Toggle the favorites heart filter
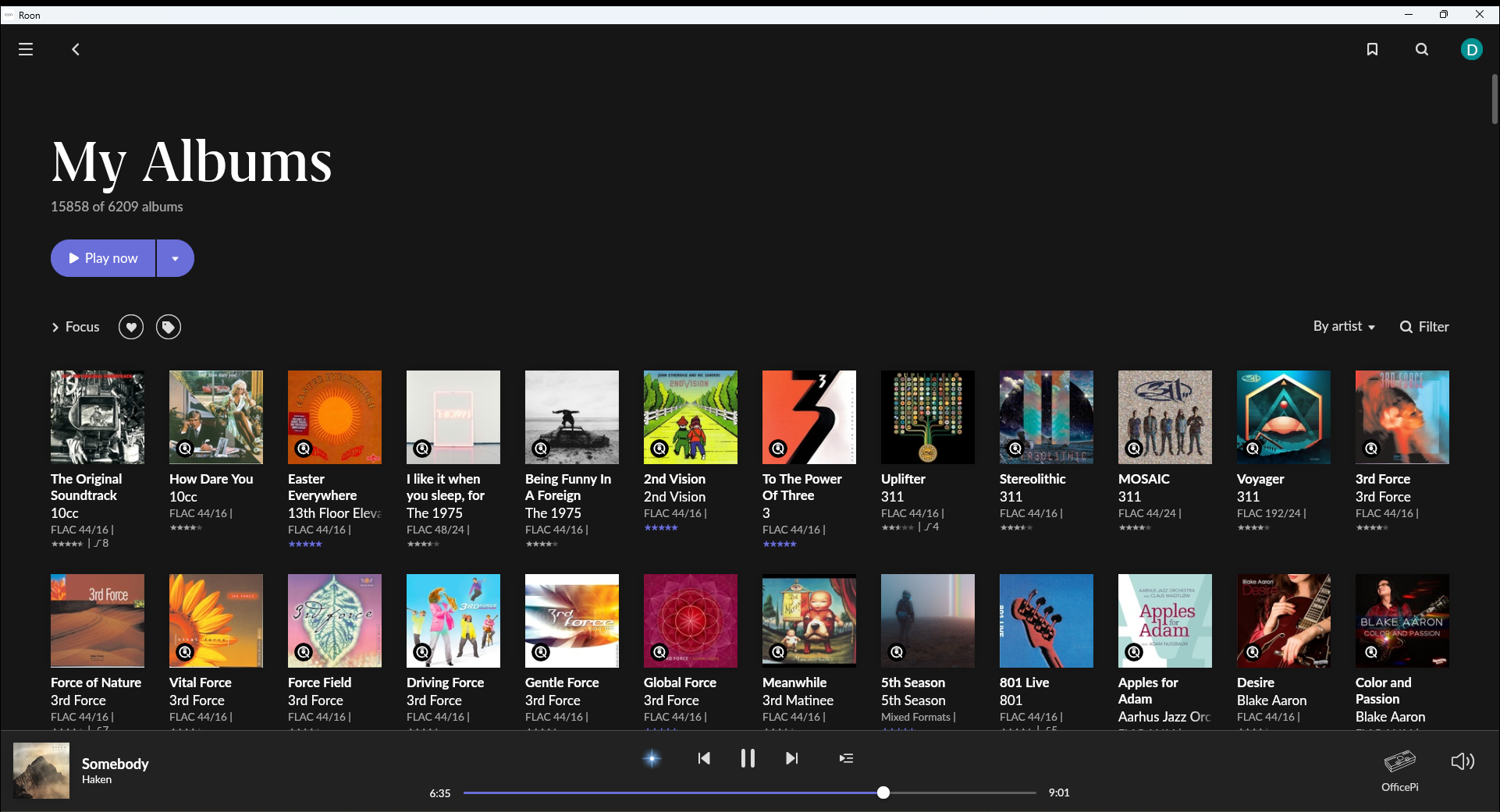 [x=131, y=327]
